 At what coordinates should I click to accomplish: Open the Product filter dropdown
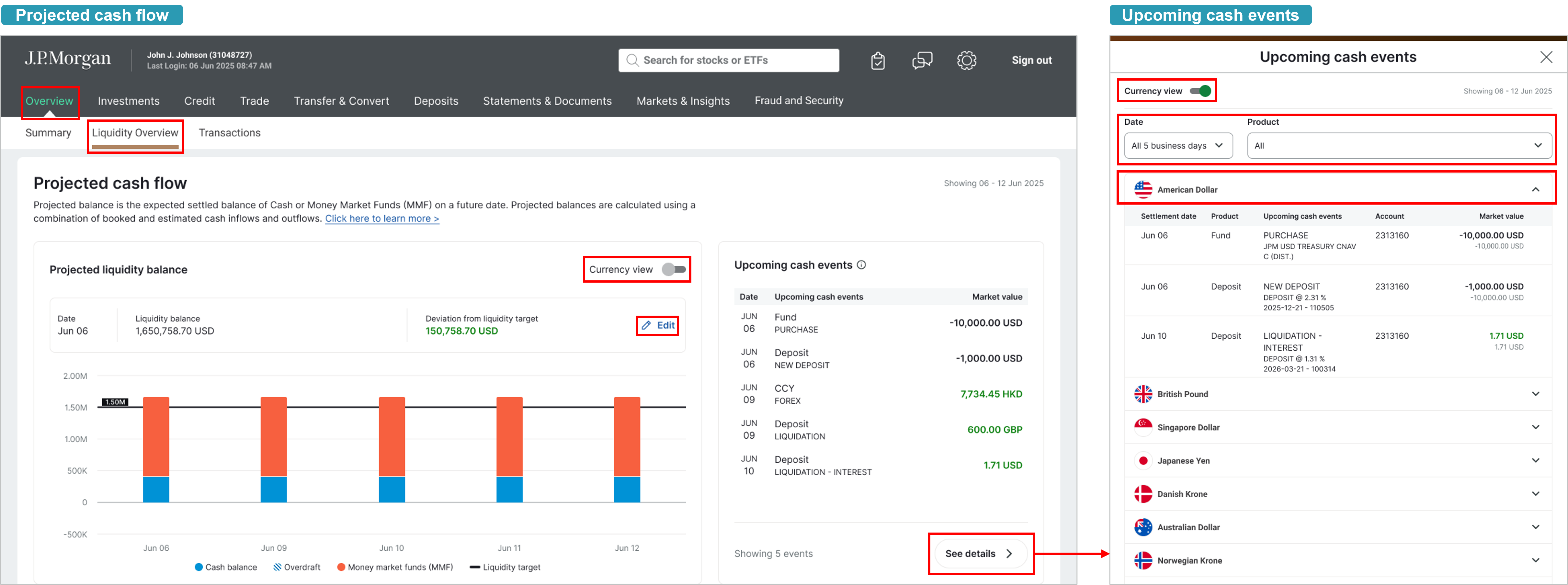tap(1398, 145)
